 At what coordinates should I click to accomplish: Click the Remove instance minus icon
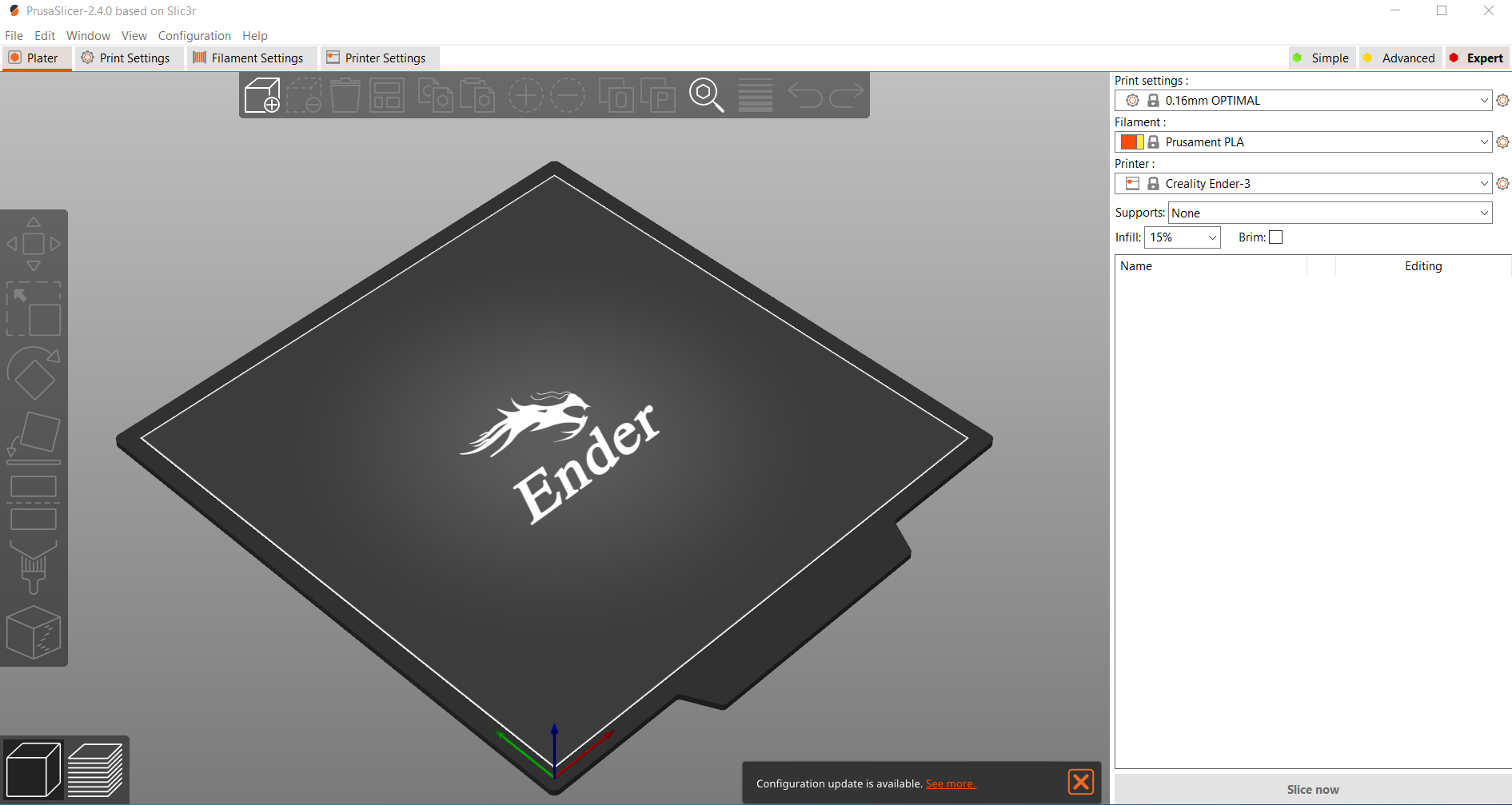568,95
